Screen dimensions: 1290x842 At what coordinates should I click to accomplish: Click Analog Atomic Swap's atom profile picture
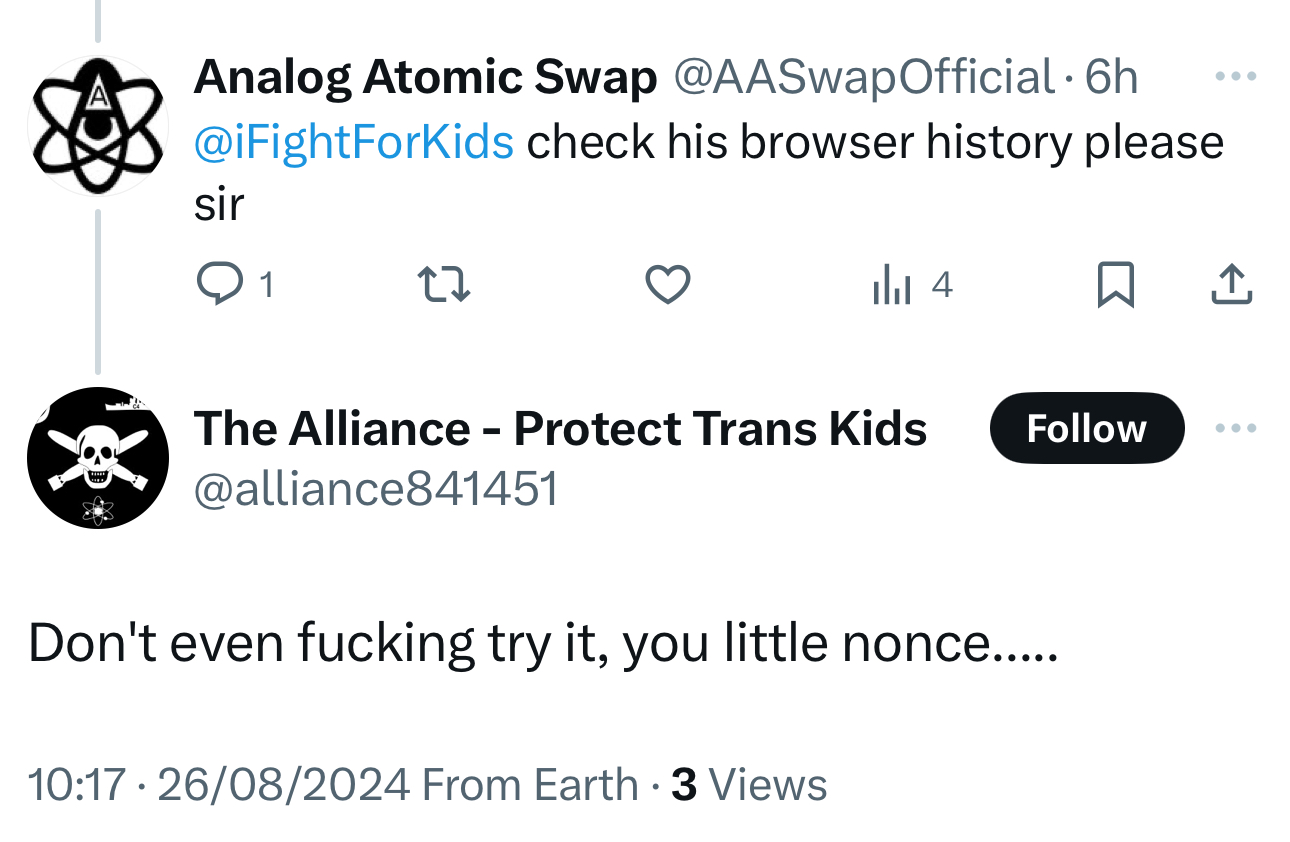pyautogui.click(x=97, y=126)
